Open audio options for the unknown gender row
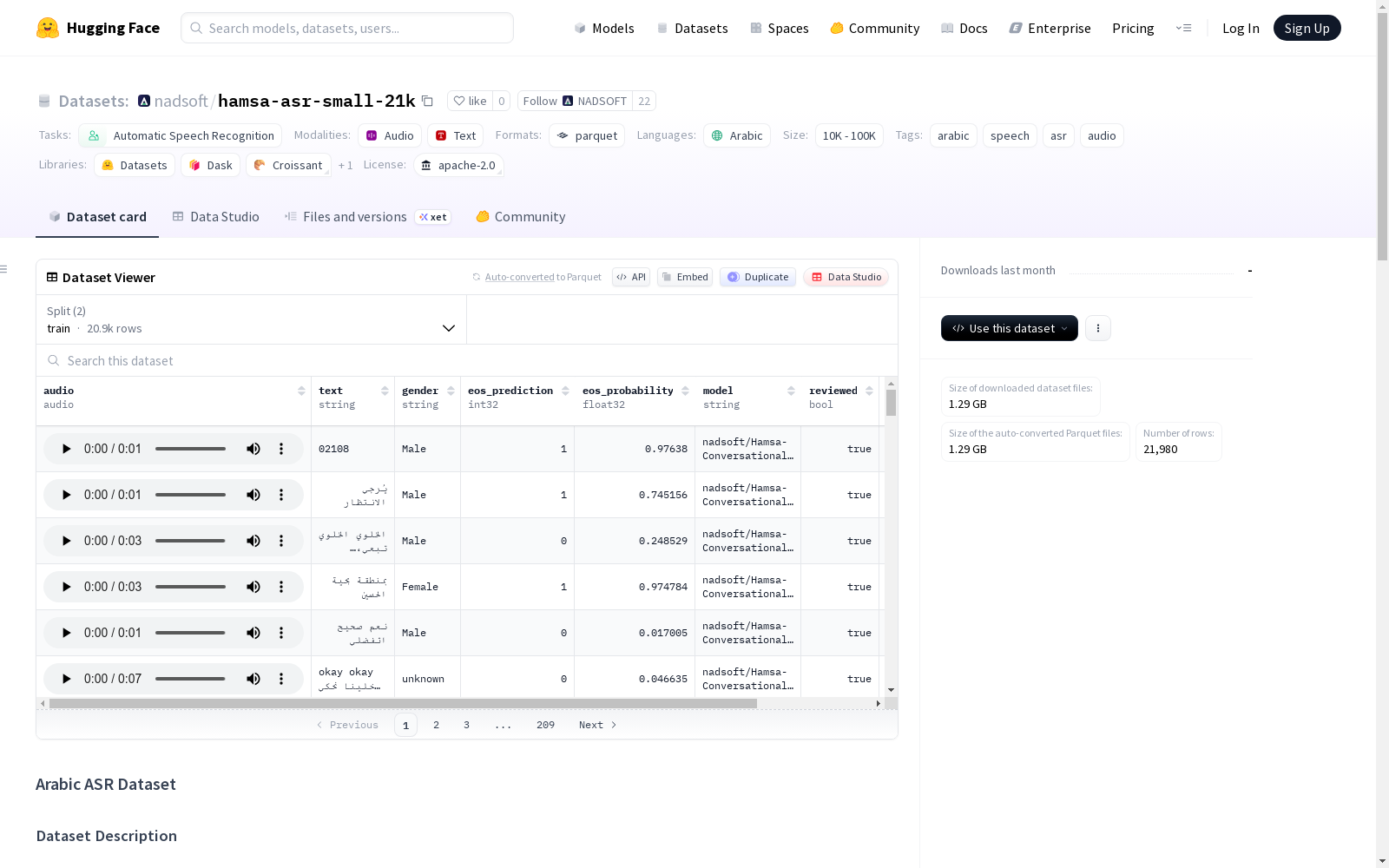1389x868 pixels. (x=281, y=679)
